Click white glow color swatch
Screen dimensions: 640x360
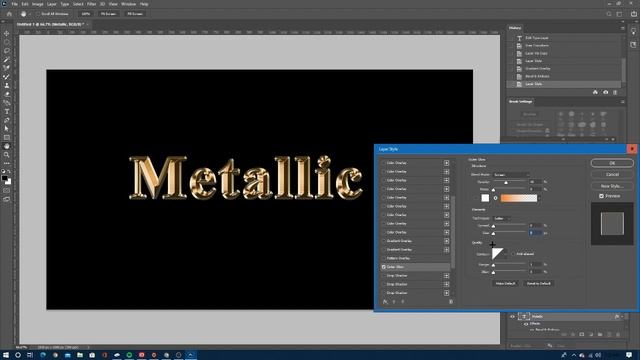485,198
